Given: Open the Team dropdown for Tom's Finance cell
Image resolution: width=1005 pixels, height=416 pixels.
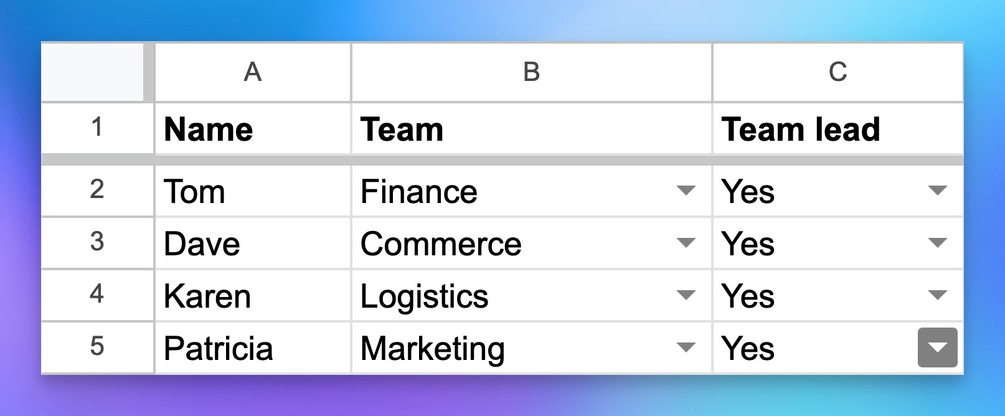Looking at the screenshot, I should tap(686, 190).
